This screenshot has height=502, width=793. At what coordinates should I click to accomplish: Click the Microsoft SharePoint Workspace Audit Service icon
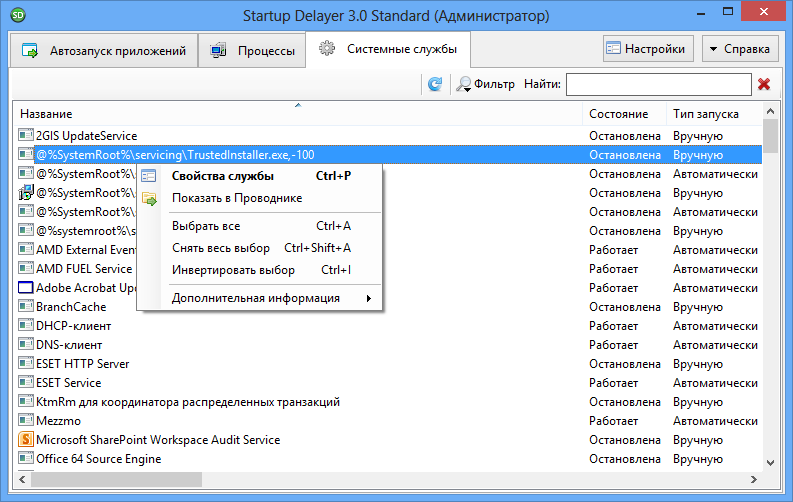tap(26, 440)
